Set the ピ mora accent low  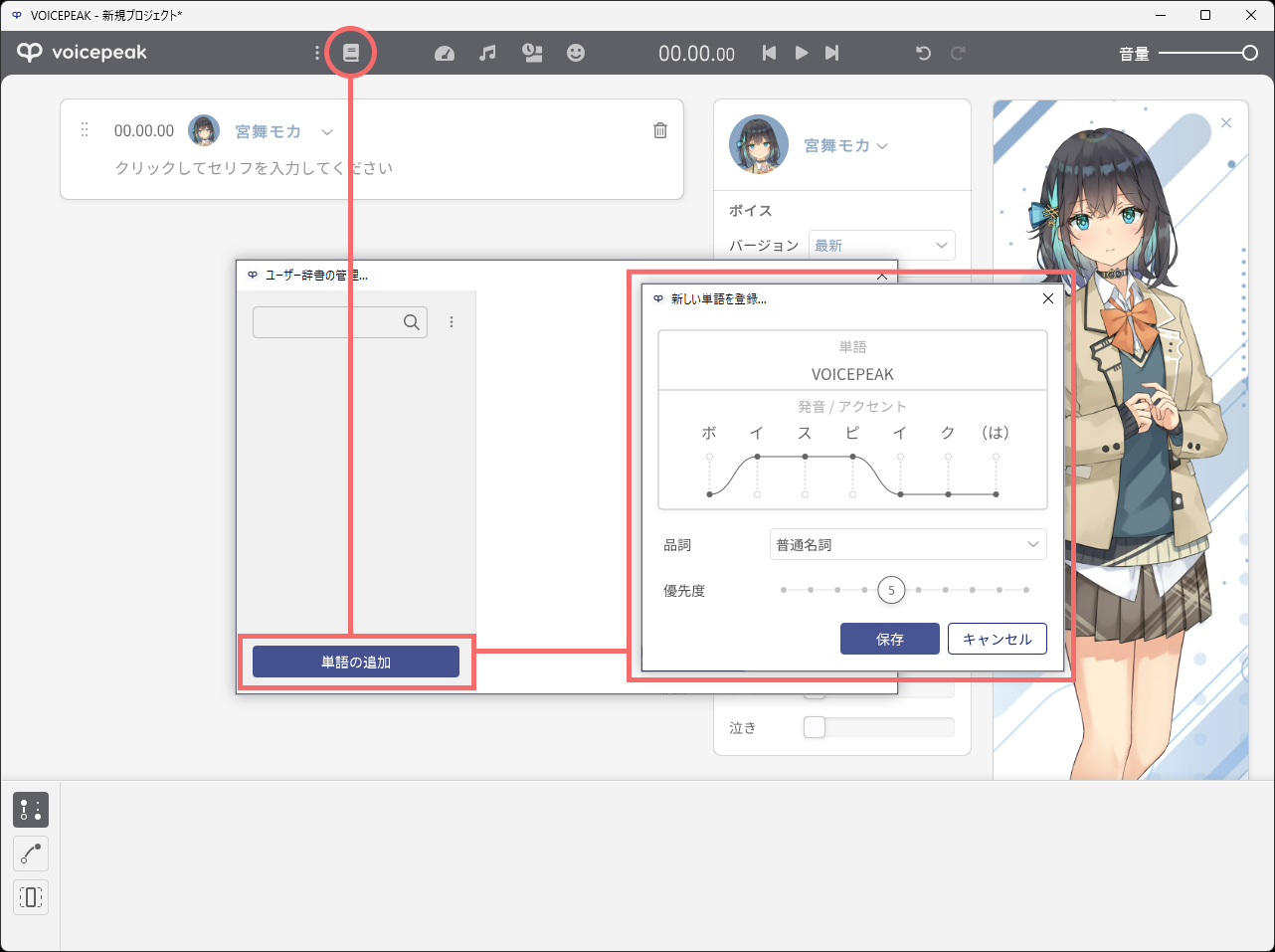click(x=852, y=493)
